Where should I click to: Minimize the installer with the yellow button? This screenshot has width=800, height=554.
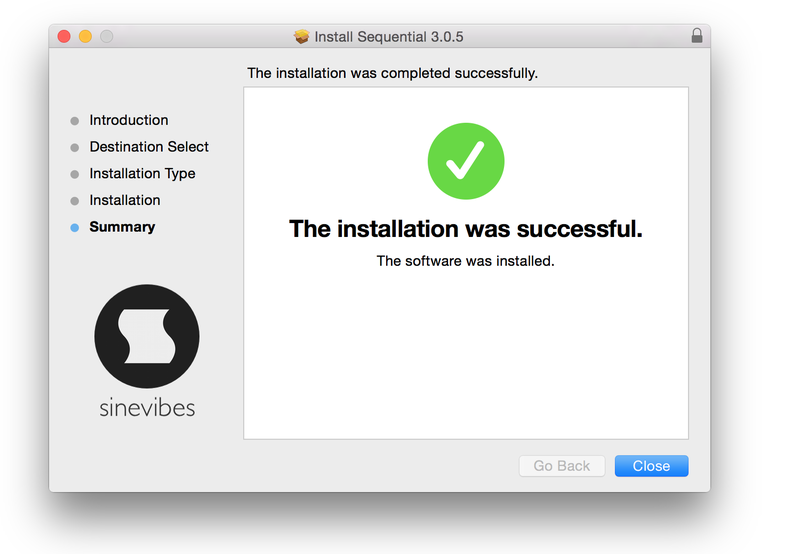coord(85,36)
